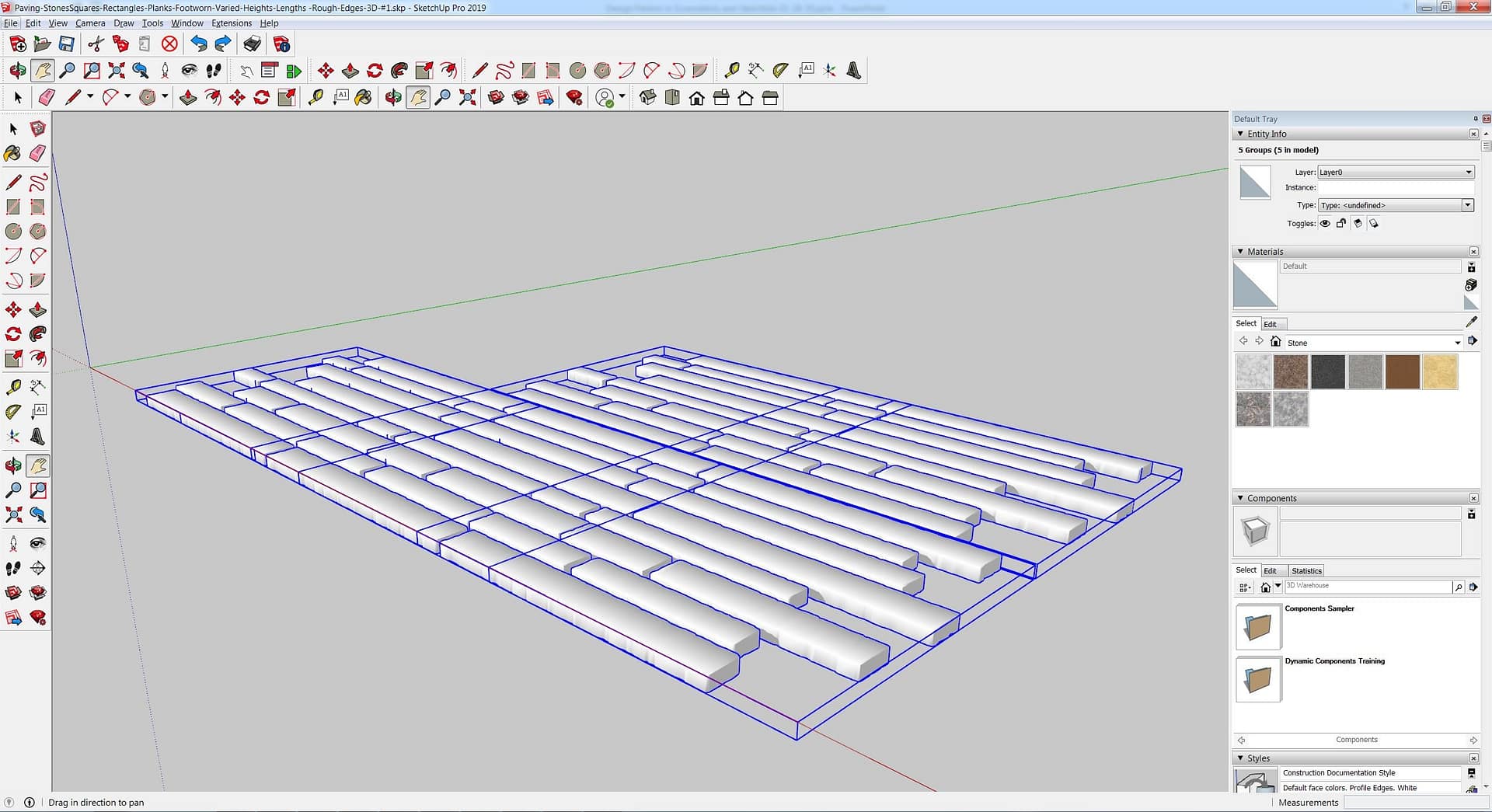
Task: Select the 3D Text tool in left toolbar
Action: coord(37,437)
